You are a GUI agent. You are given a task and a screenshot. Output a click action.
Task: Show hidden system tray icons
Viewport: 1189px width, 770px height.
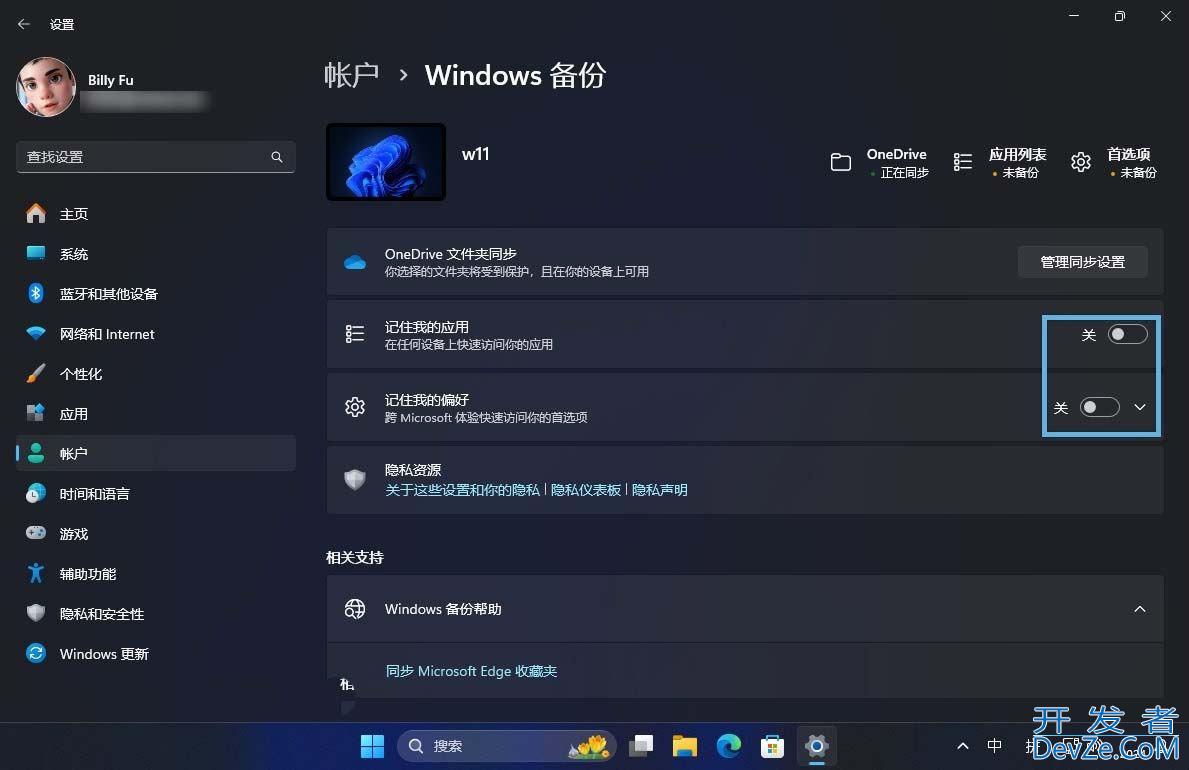click(x=963, y=746)
